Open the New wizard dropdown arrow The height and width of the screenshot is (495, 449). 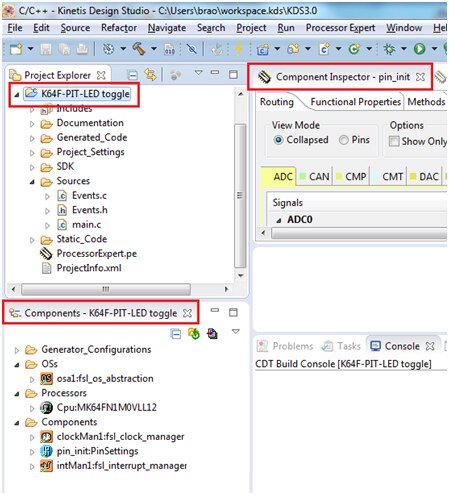click(x=30, y=49)
